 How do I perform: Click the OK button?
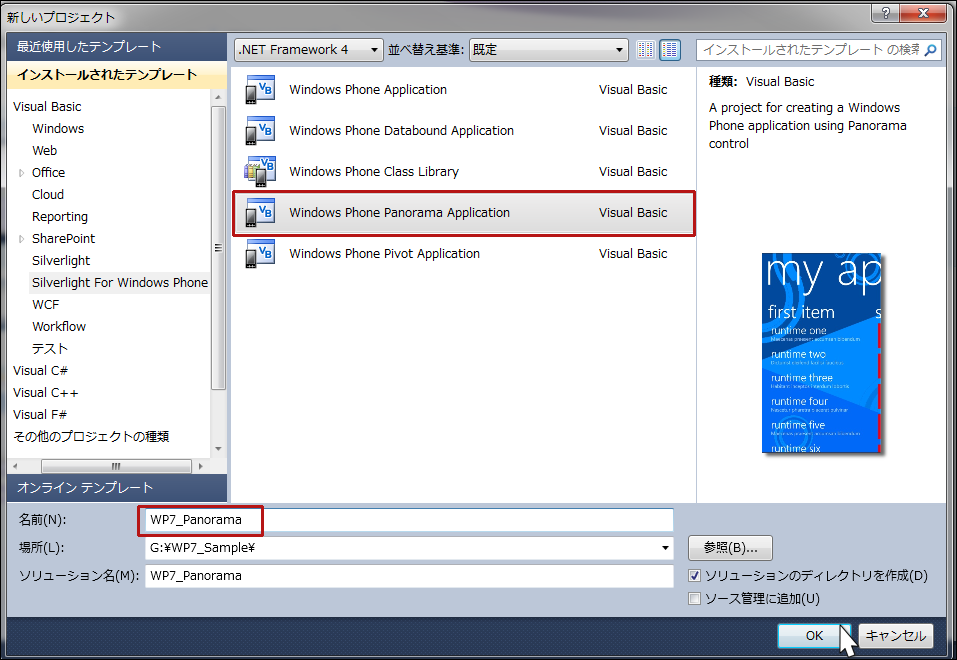814,636
